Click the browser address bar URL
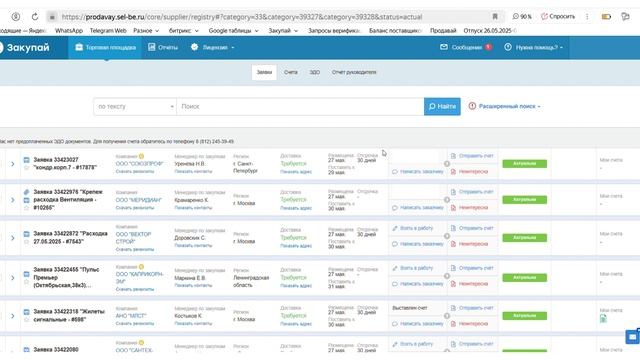 tap(242, 17)
